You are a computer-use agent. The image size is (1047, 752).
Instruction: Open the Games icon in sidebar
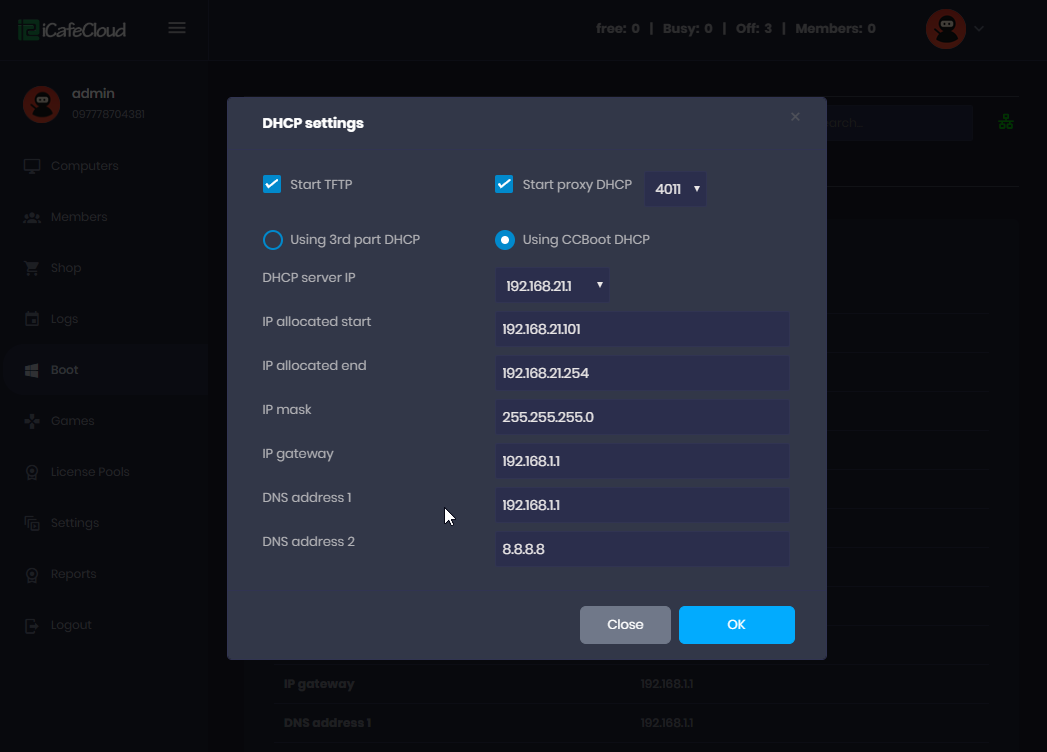31,420
